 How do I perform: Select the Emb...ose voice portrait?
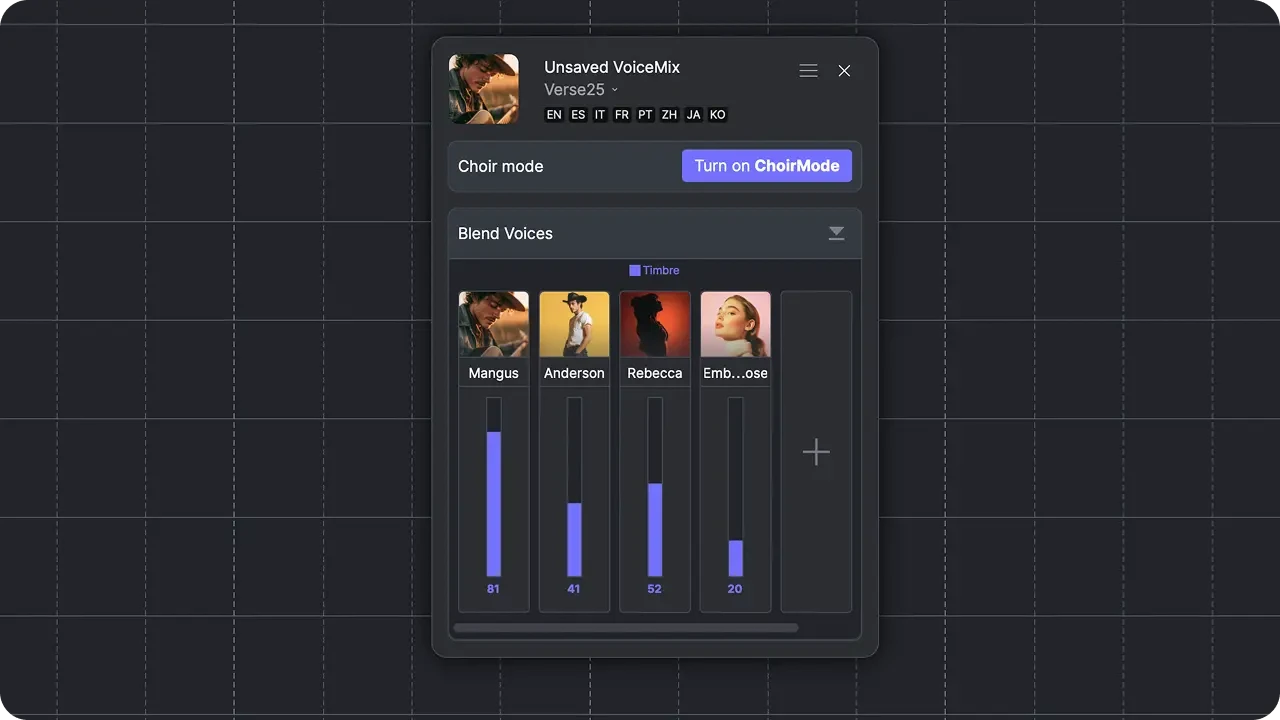click(x=735, y=324)
